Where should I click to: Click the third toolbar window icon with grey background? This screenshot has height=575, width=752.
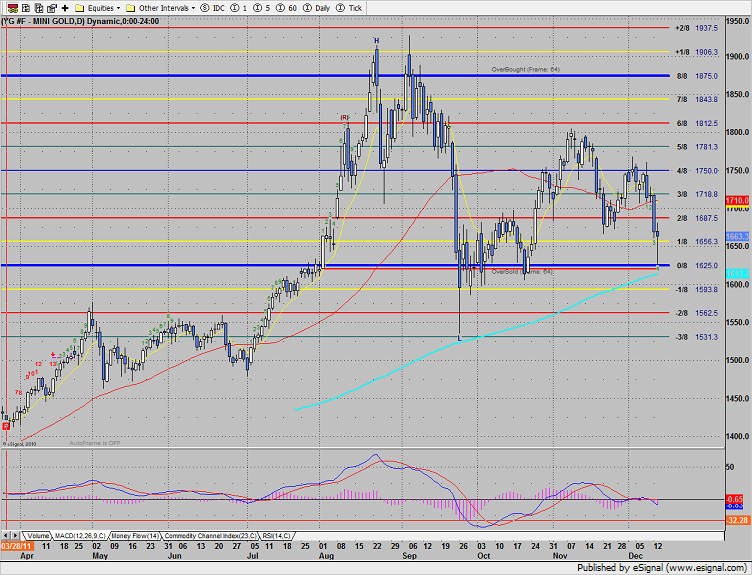click(x=39, y=8)
